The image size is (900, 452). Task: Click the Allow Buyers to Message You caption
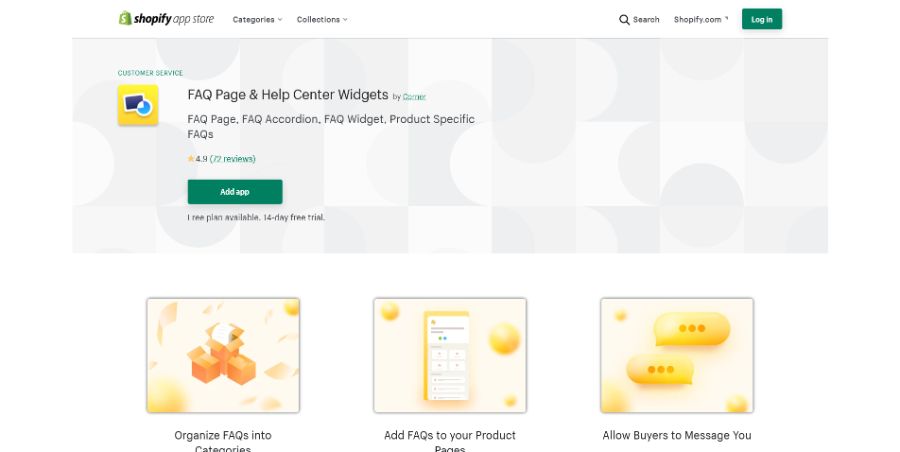pyautogui.click(x=677, y=435)
